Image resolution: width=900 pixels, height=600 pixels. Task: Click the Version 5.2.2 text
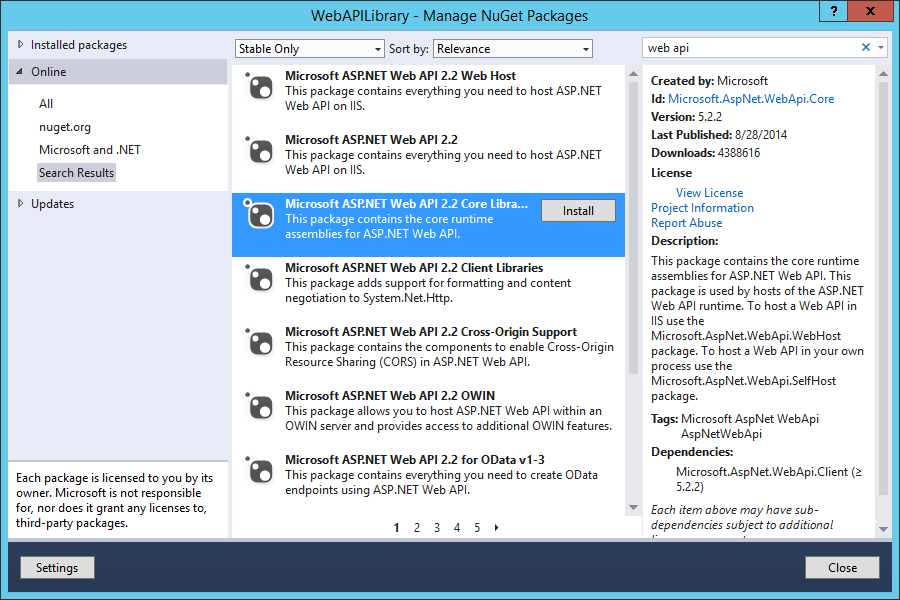[x=686, y=117]
